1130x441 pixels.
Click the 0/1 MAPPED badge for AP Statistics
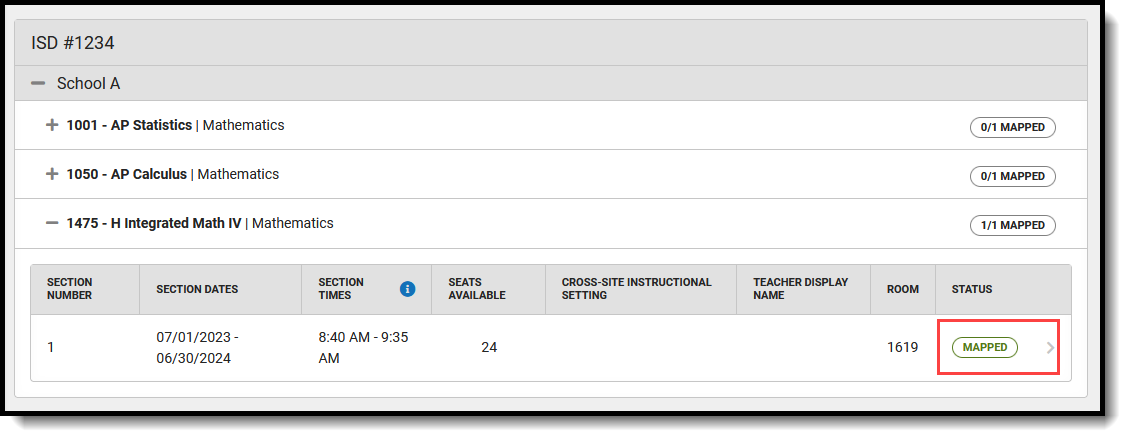[1013, 128]
